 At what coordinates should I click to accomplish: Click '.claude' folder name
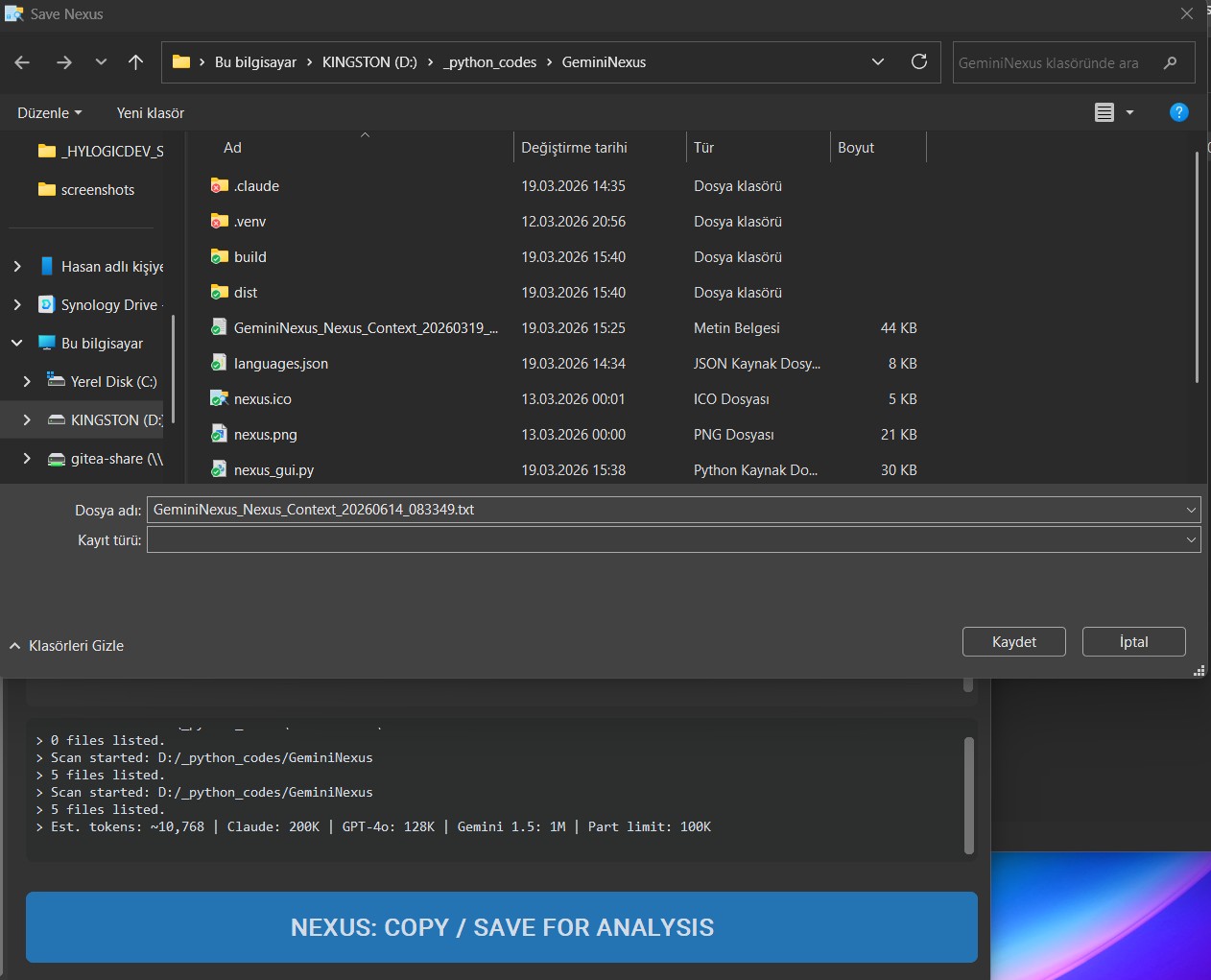[256, 186]
